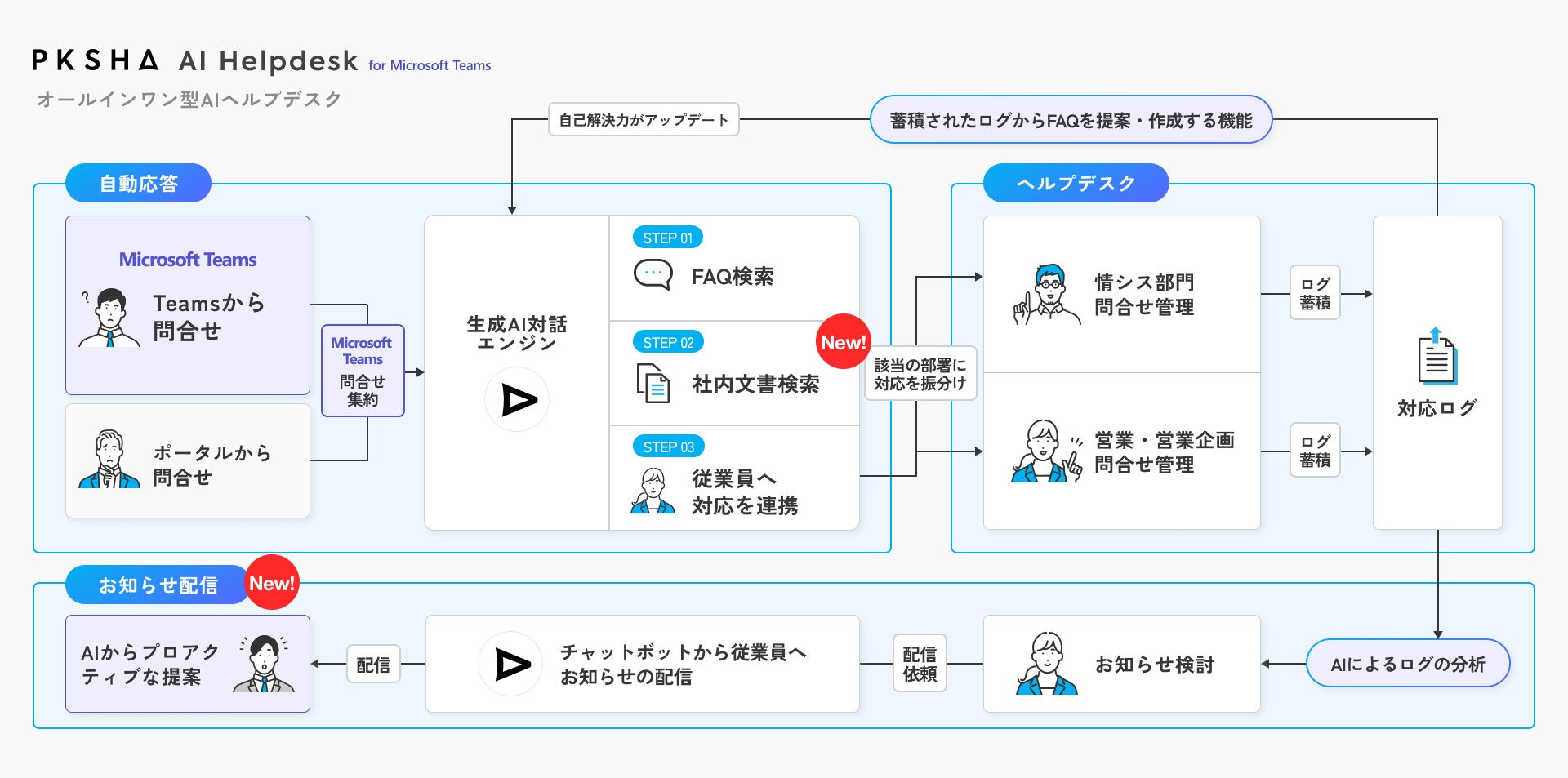
Task: Expand the 自動応答 section header
Action: click(x=137, y=183)
